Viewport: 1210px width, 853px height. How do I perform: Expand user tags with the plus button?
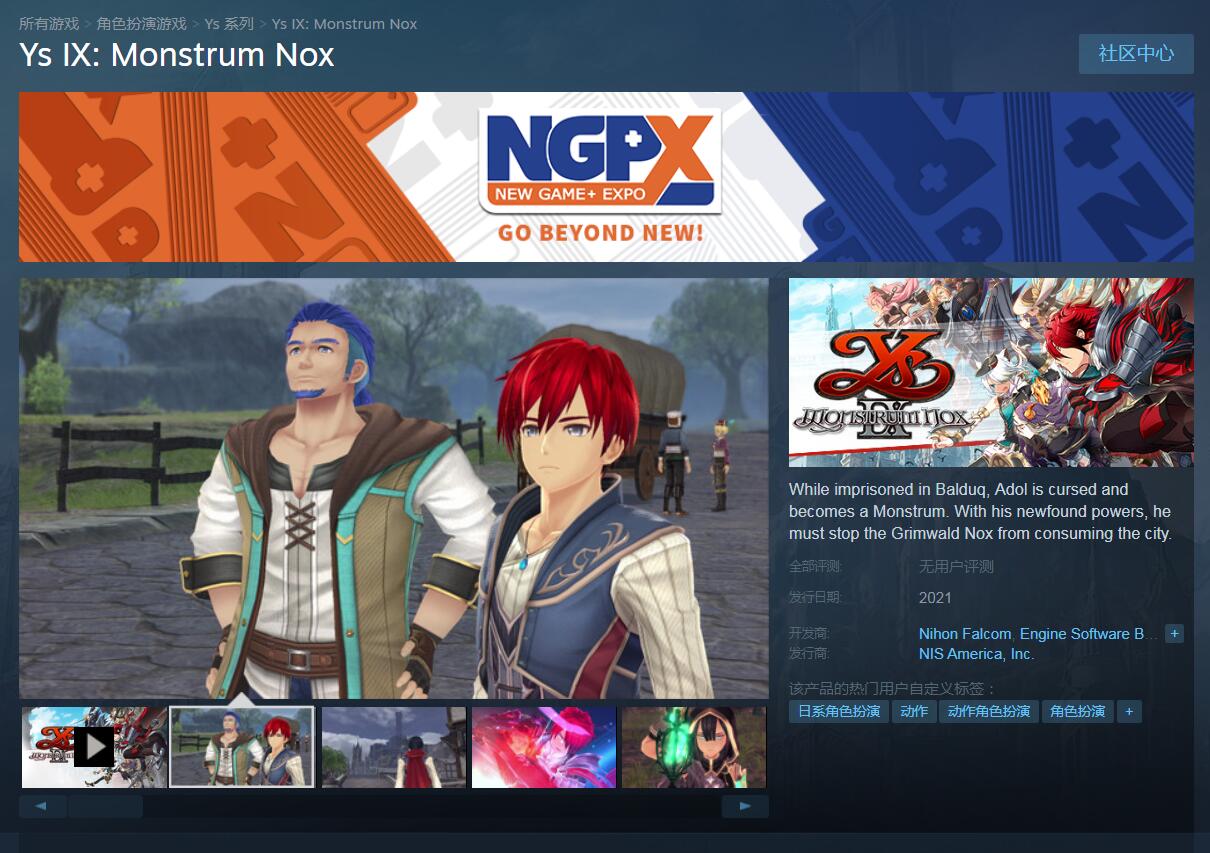tap(1129, 712)
